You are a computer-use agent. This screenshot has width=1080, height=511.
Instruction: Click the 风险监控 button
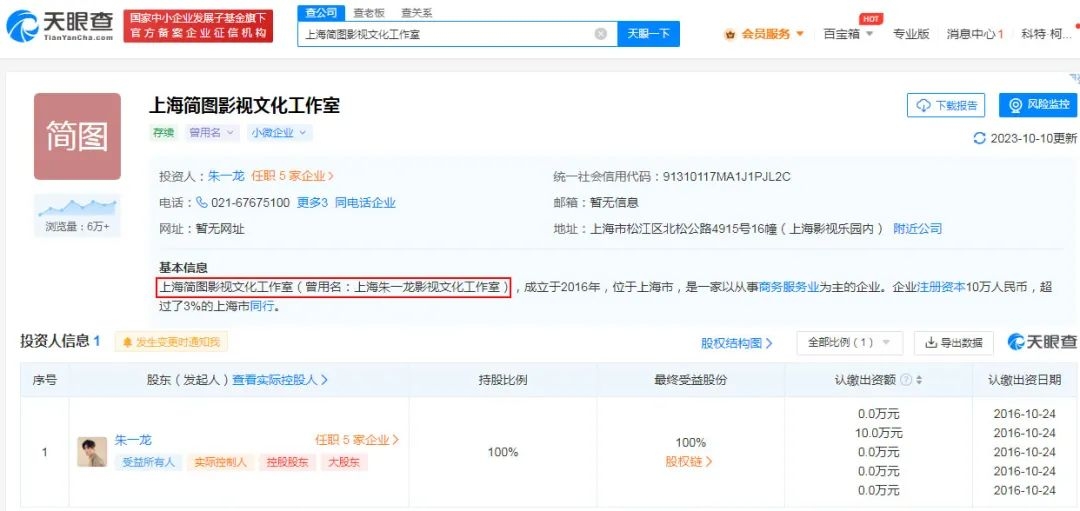pyautogui.click(x=1038, y=105)
